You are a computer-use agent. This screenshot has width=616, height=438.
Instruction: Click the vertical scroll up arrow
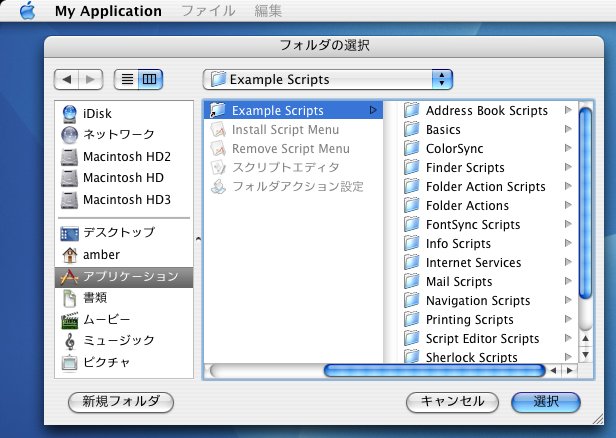[x=585, y=338]
